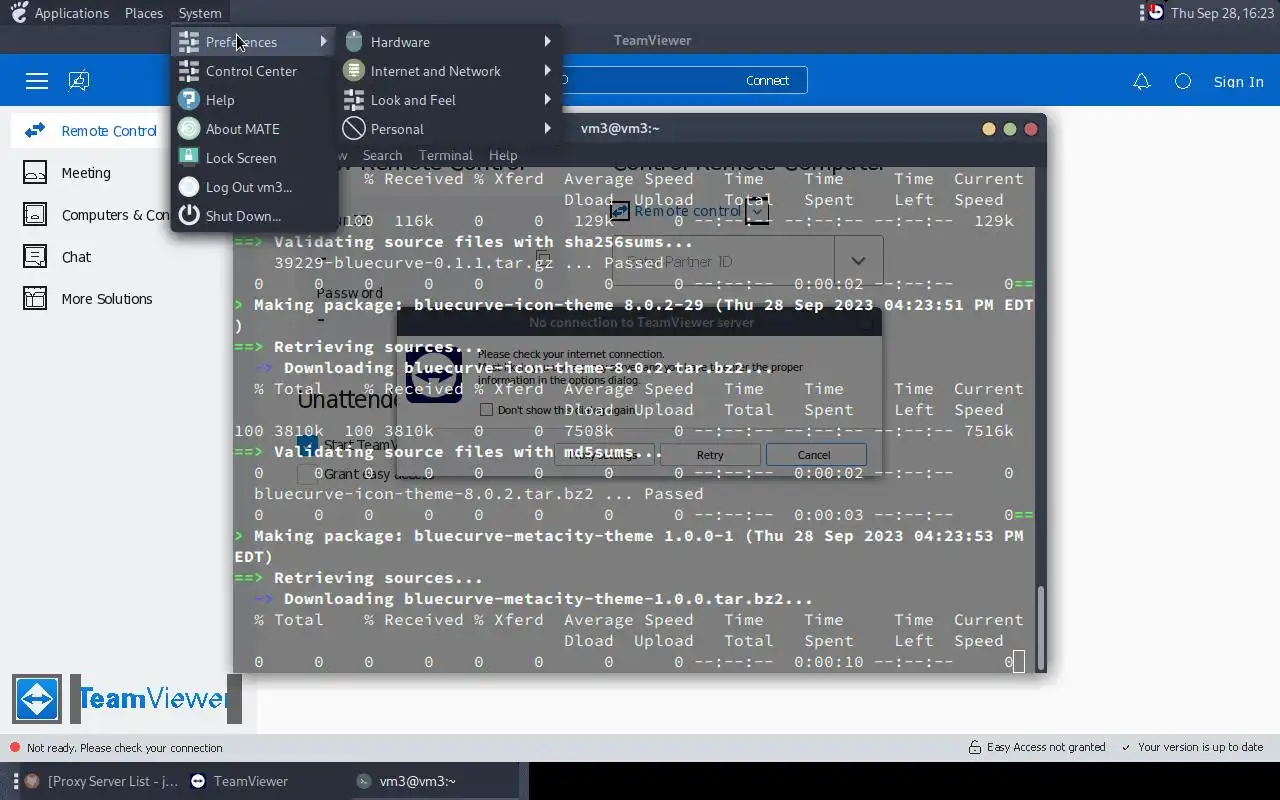Click the Internet and Network icon
The width and height of the screenshot is (1280, 800).
[x=353, y=71]
